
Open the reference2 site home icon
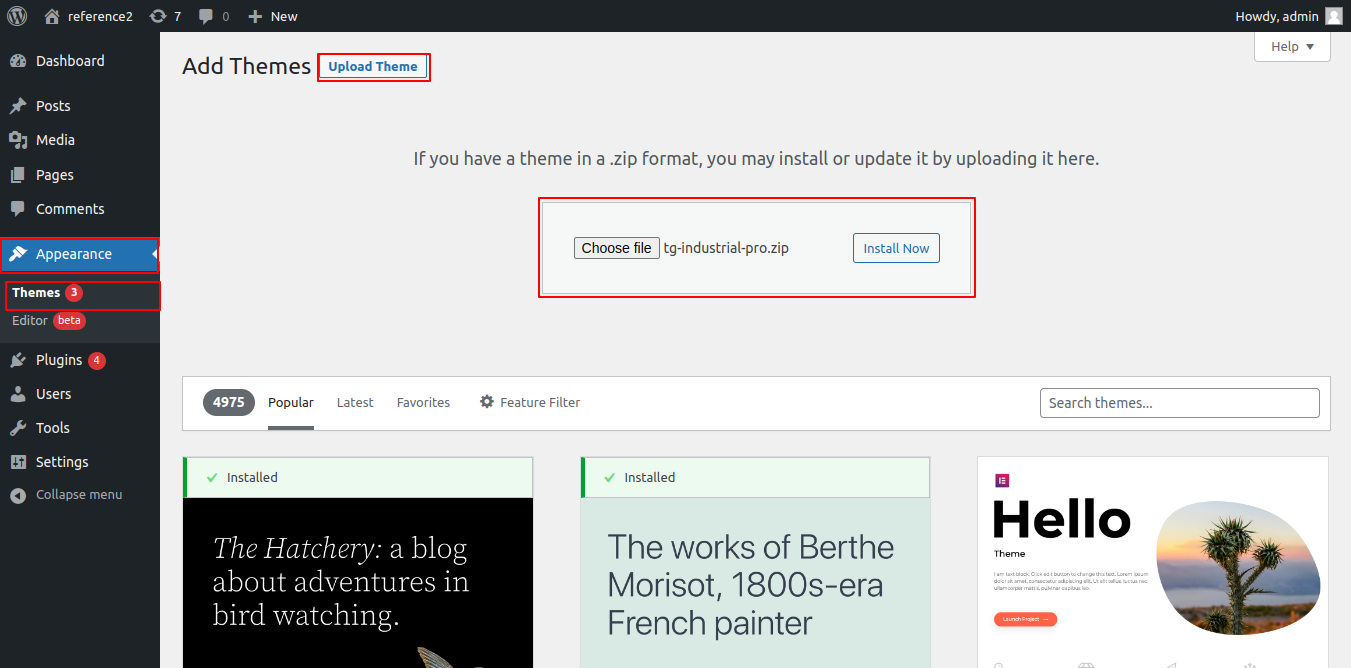click(52, 16)
